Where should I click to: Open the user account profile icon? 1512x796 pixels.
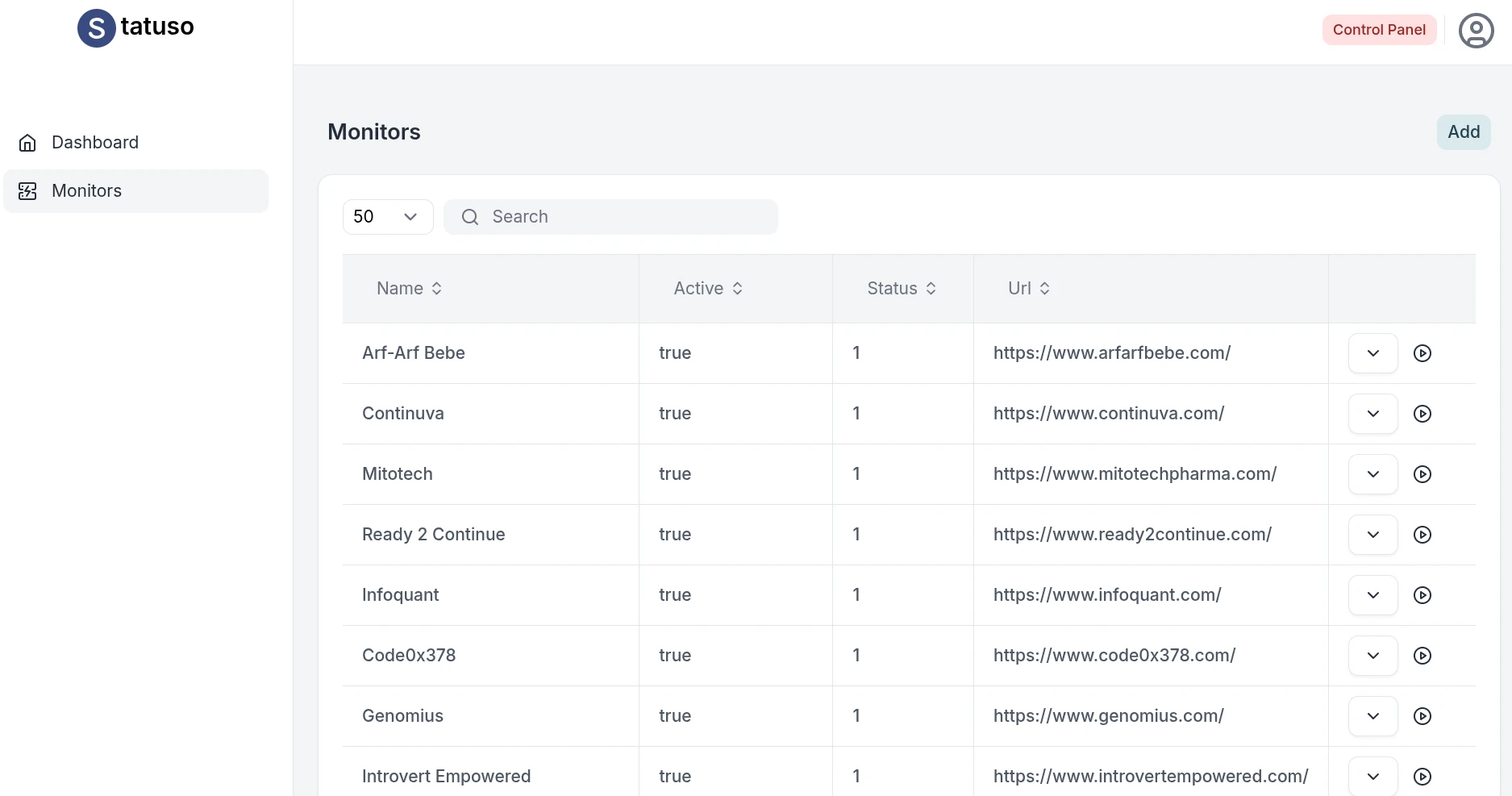pyautogui.click(x=1477, y=30)
